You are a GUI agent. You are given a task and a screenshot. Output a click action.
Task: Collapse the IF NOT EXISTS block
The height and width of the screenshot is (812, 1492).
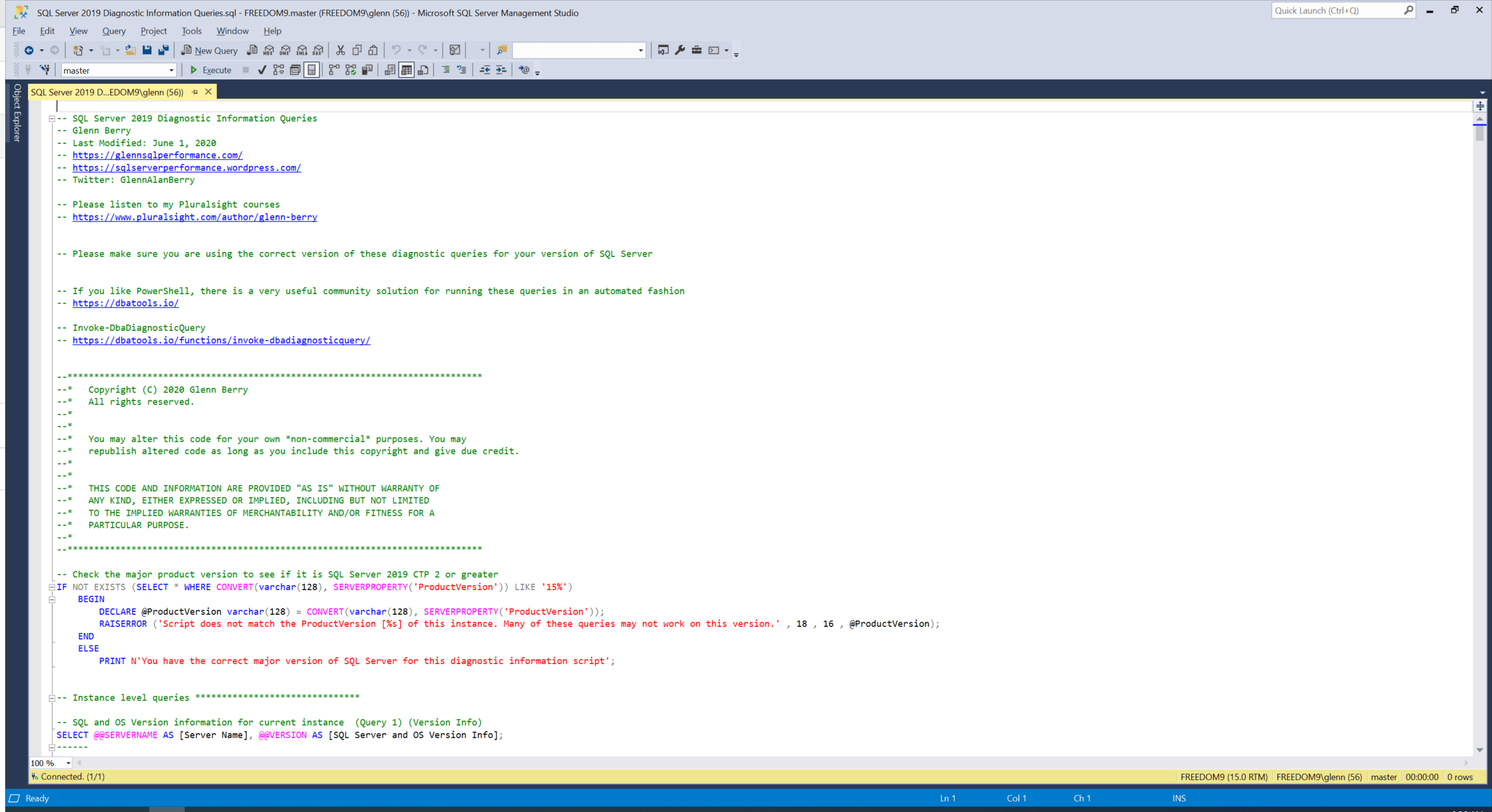click(x=52, y=587)
